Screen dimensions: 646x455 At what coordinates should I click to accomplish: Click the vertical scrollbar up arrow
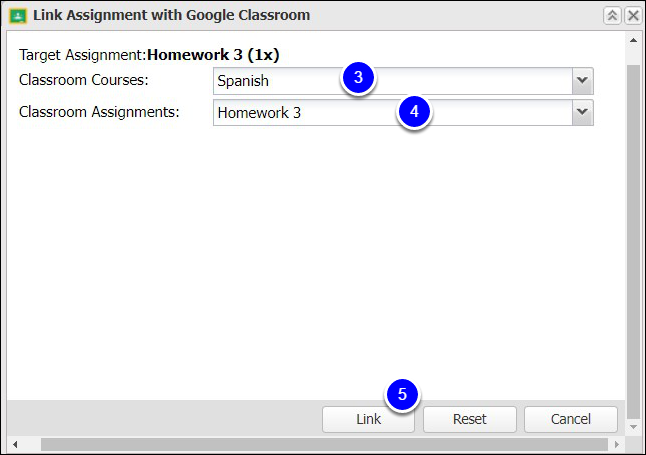click(633, 40)
